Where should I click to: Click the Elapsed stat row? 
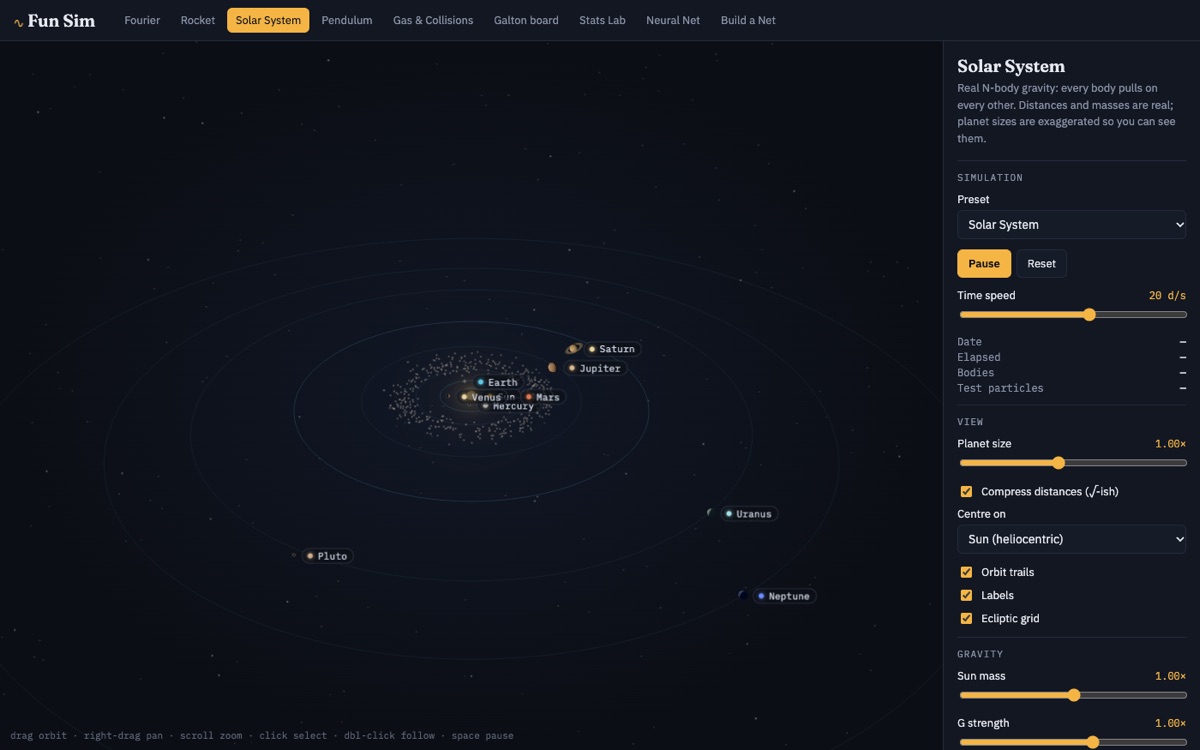point(1072,357)
